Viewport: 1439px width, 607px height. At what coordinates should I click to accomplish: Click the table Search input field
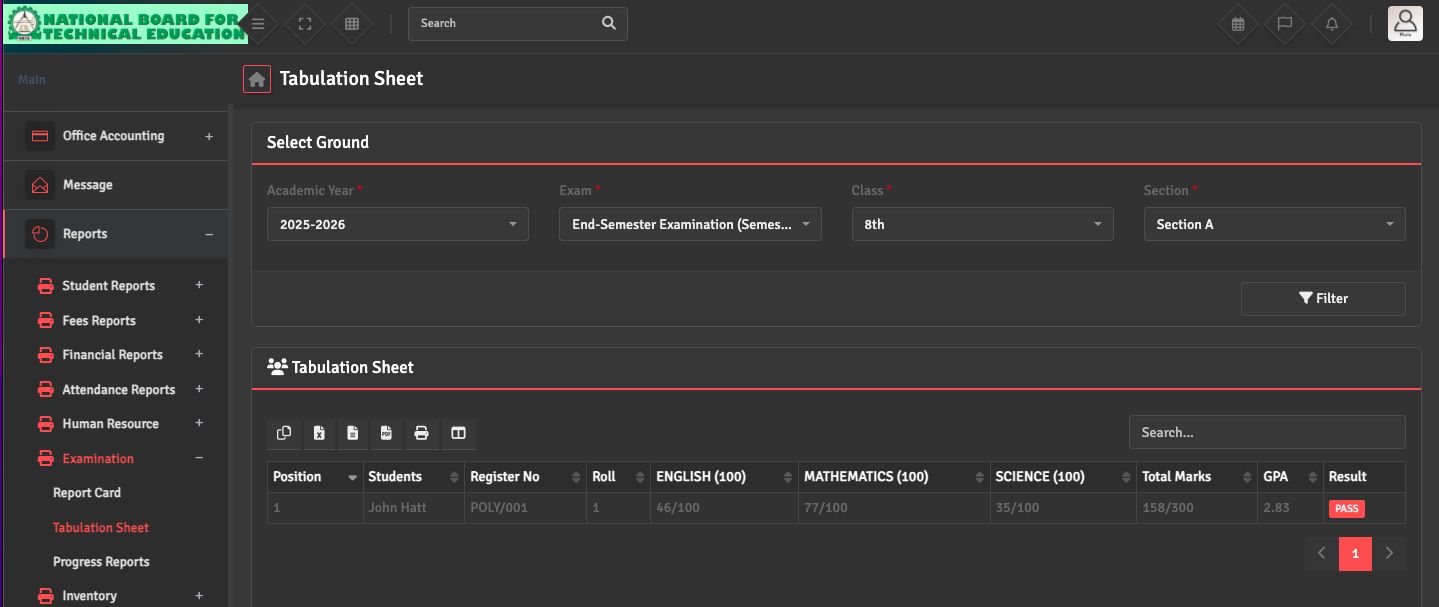(1266, 433)
